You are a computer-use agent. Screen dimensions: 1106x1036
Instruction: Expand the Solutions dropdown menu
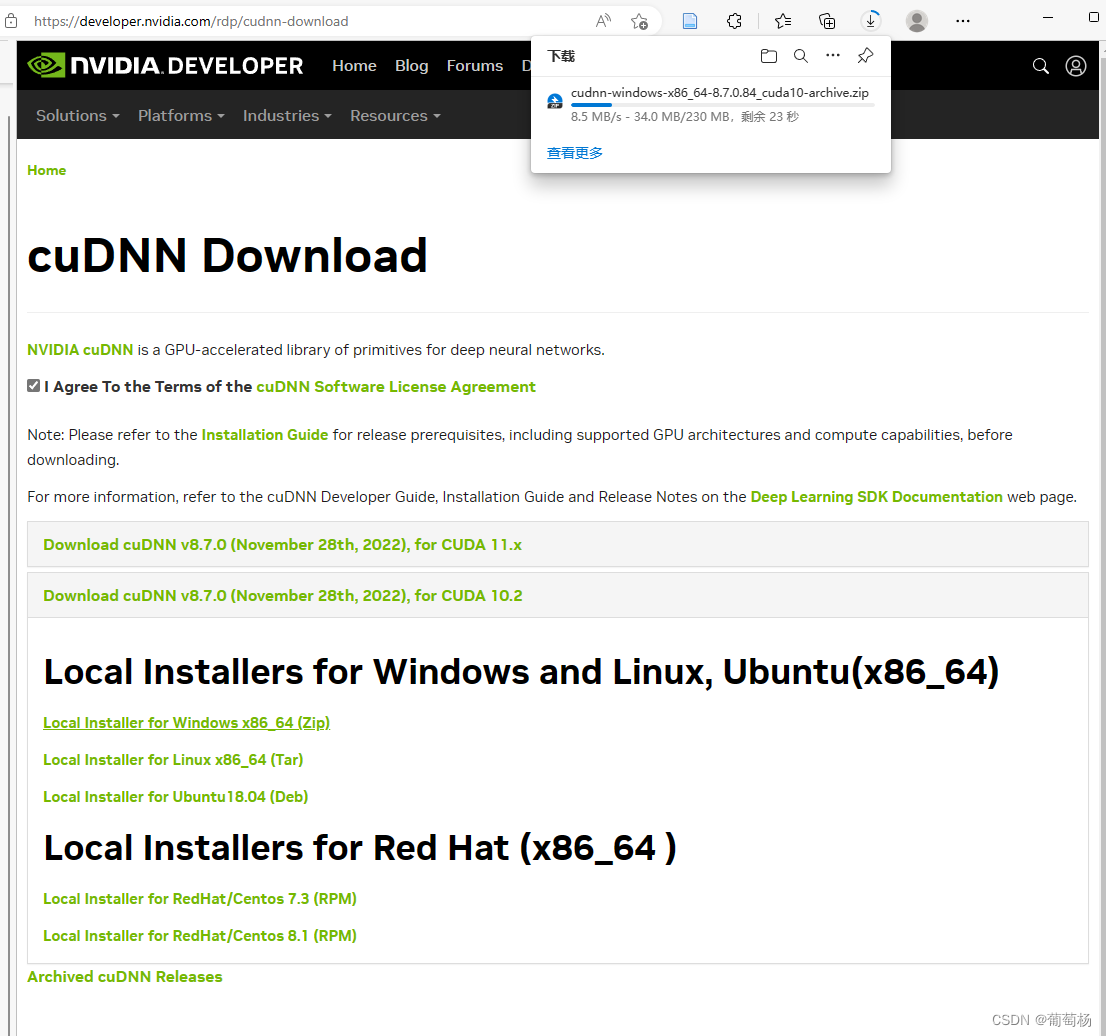(x=77, y=115)
